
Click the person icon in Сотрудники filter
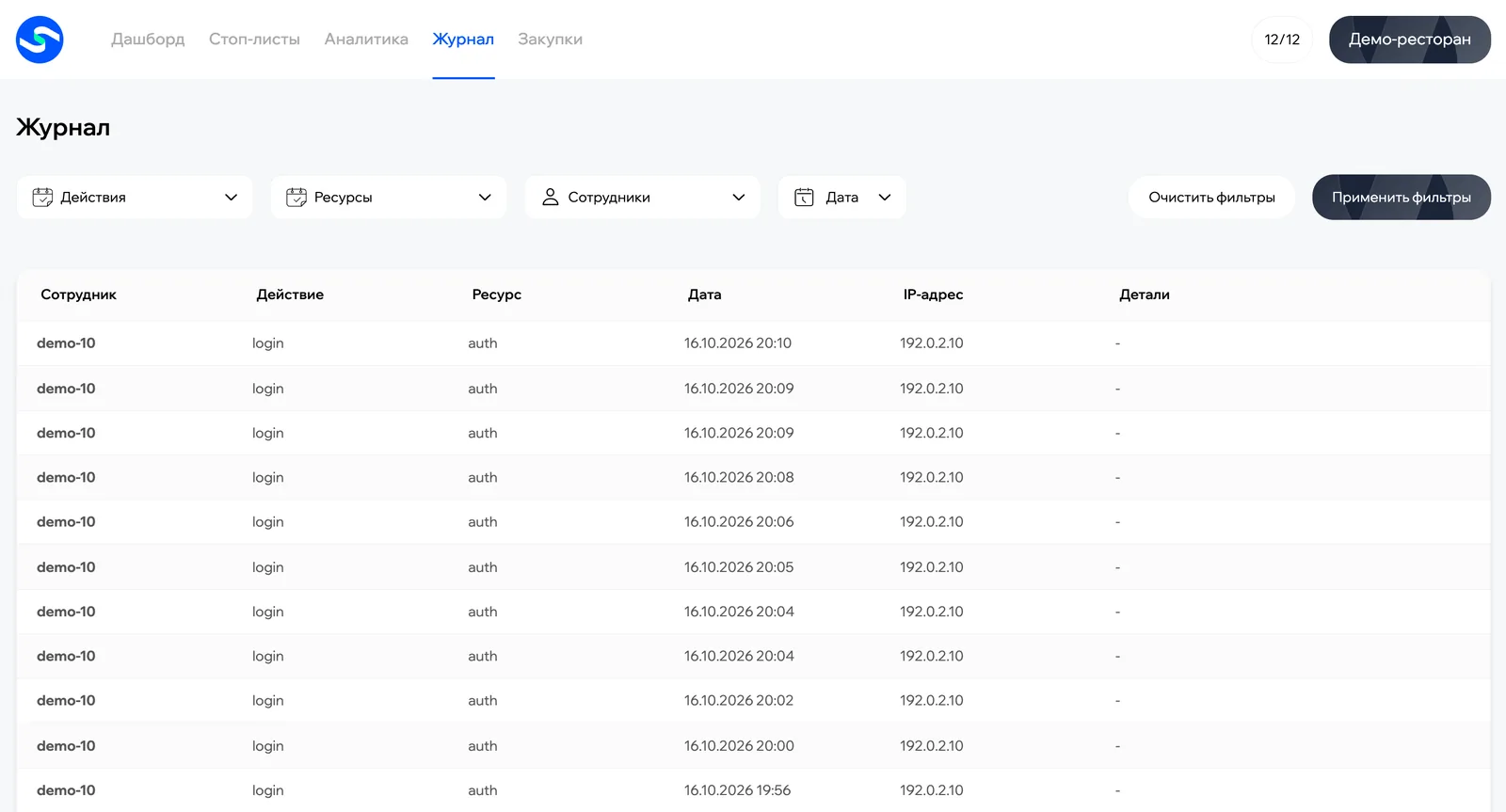point(551,198)
